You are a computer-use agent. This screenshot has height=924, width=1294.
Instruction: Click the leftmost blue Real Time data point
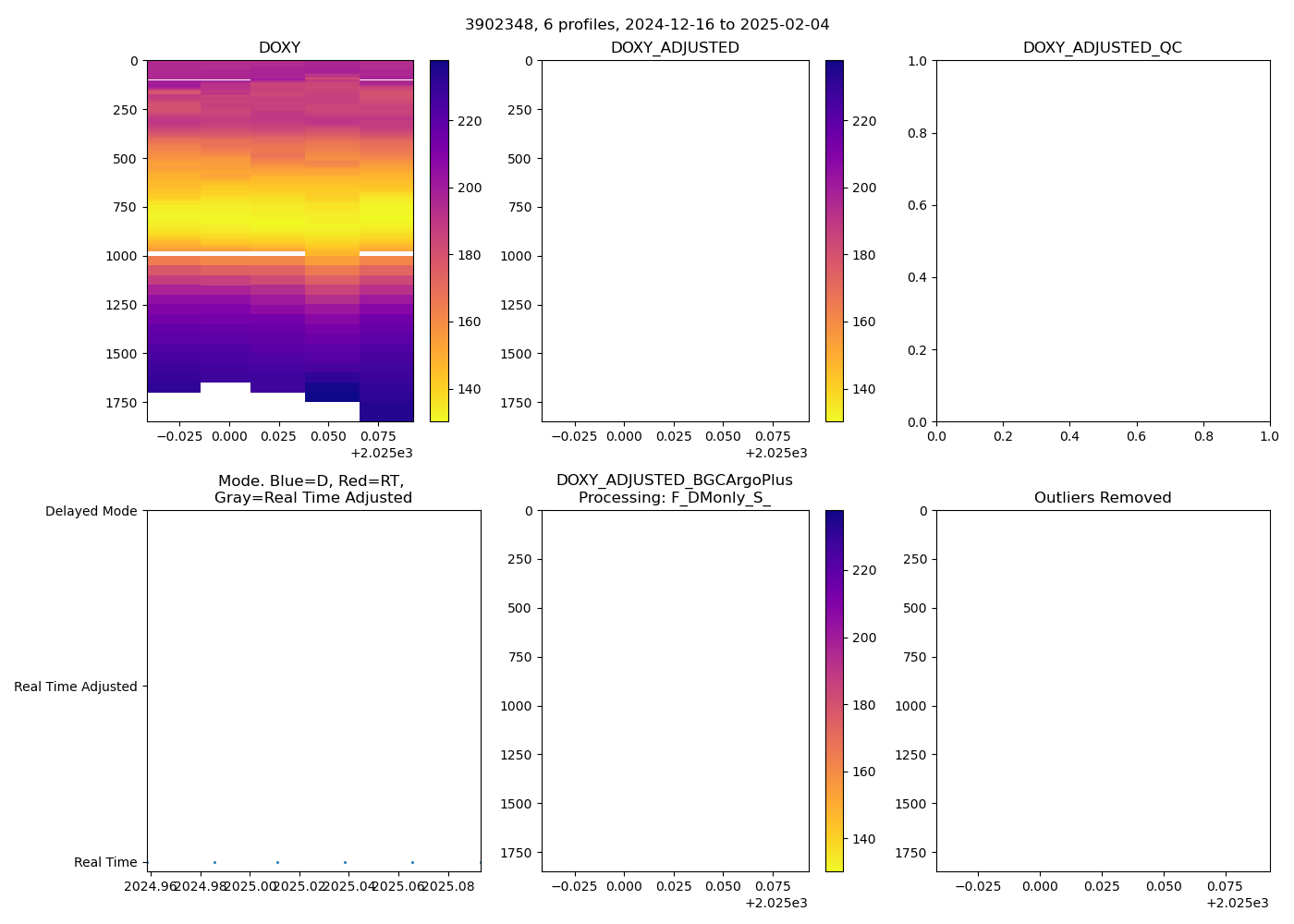(214, 862)
